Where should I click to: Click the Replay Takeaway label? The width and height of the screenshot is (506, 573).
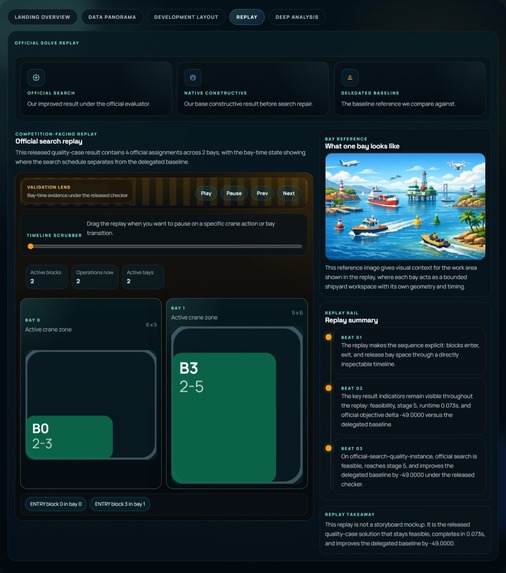[350, 515]
